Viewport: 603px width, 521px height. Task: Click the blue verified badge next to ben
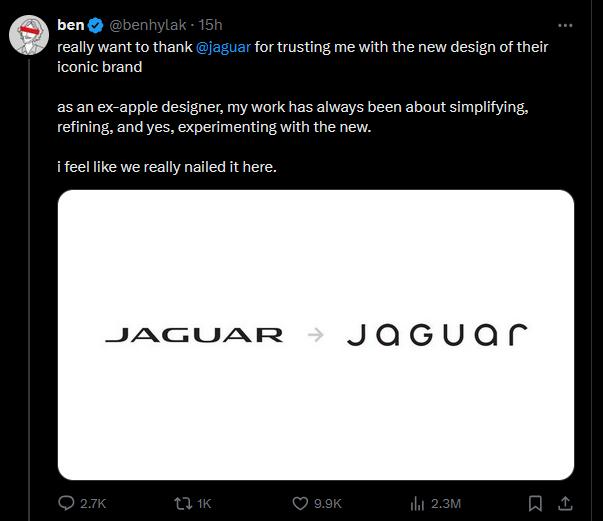[x=95, y=25]
